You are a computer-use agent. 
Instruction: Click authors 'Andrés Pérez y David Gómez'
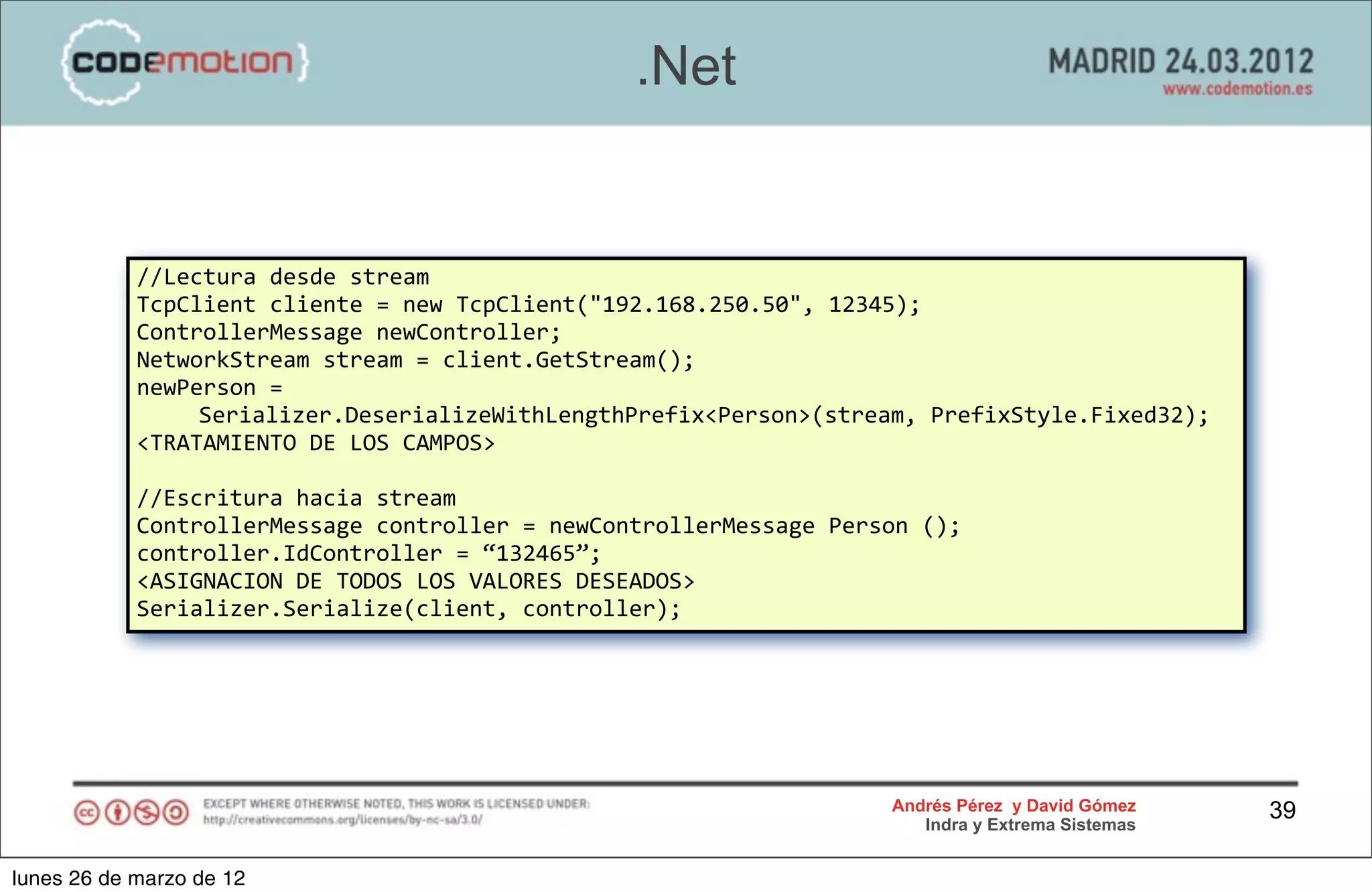(1014, 806)
